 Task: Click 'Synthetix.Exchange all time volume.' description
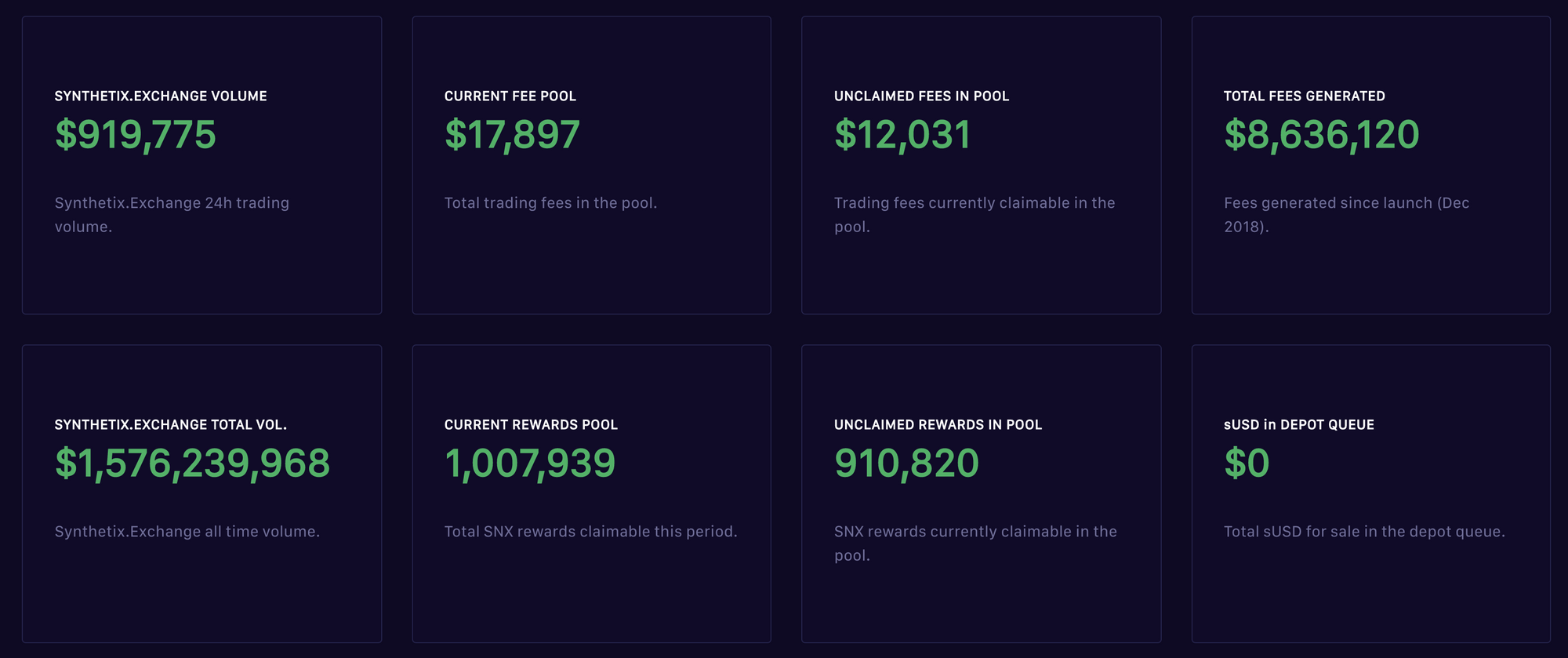pos(187,532)
